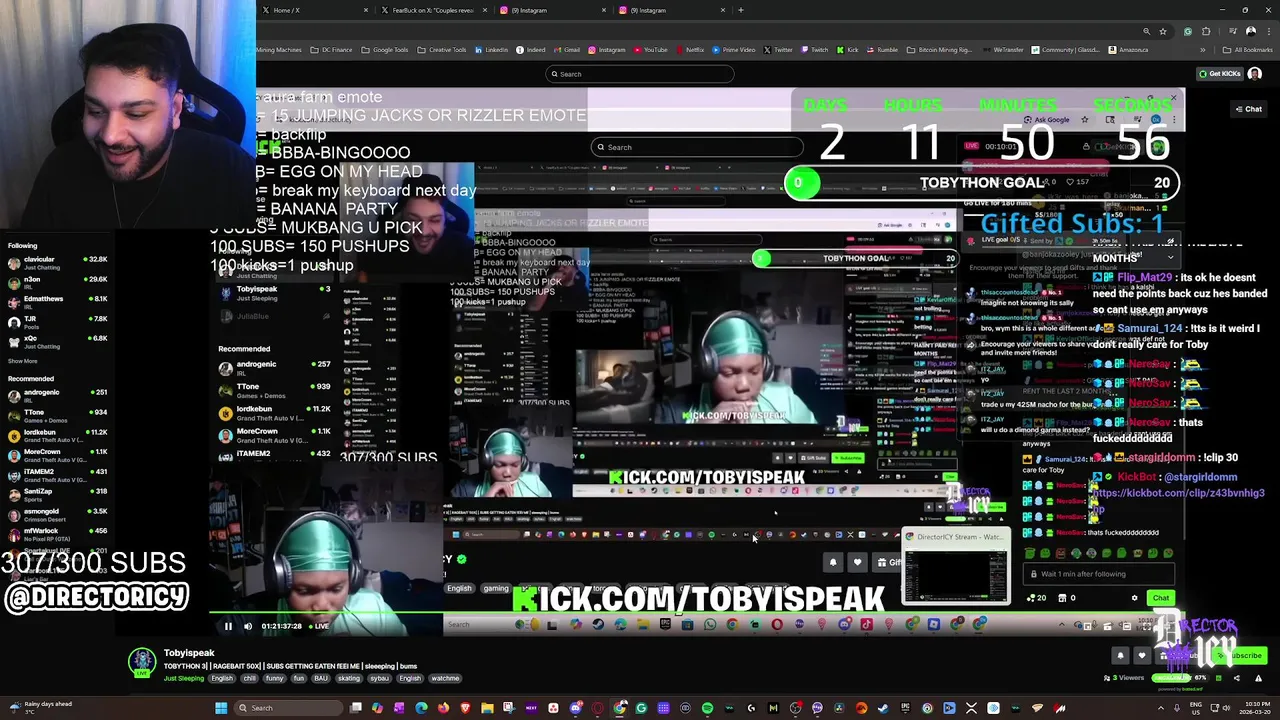The image size is (1280, 720).
Task: Open the Prime Video bookmark
Action: click(734, 50)
